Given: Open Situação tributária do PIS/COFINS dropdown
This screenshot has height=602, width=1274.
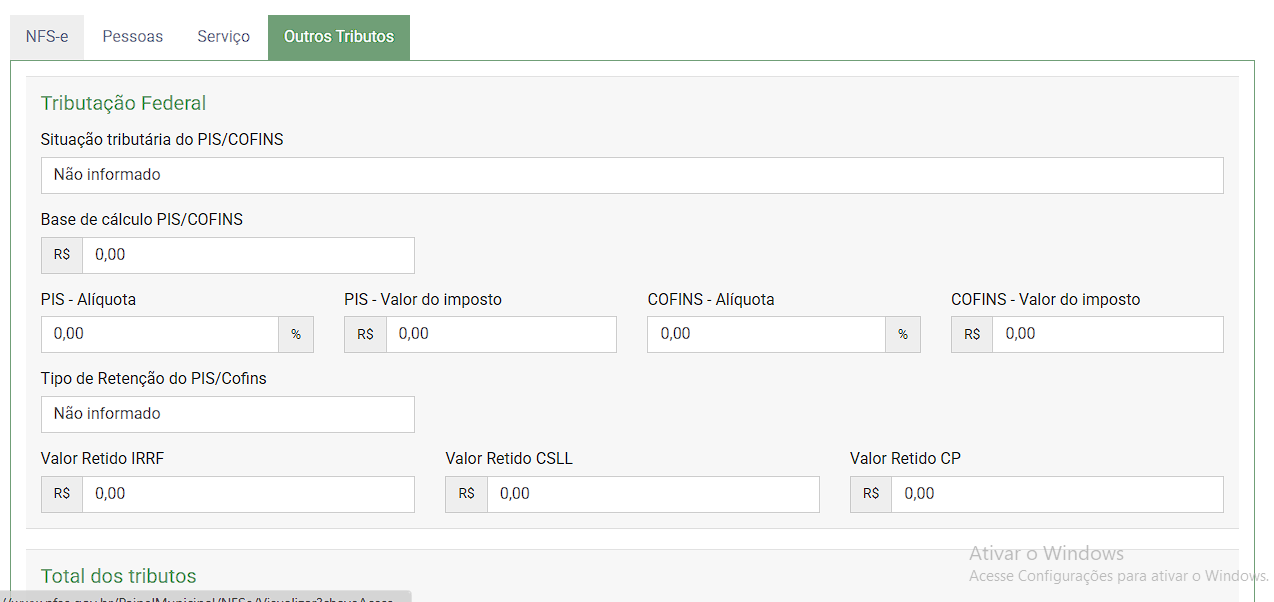Looking at the screenshot, I should (x=632, y=175).
